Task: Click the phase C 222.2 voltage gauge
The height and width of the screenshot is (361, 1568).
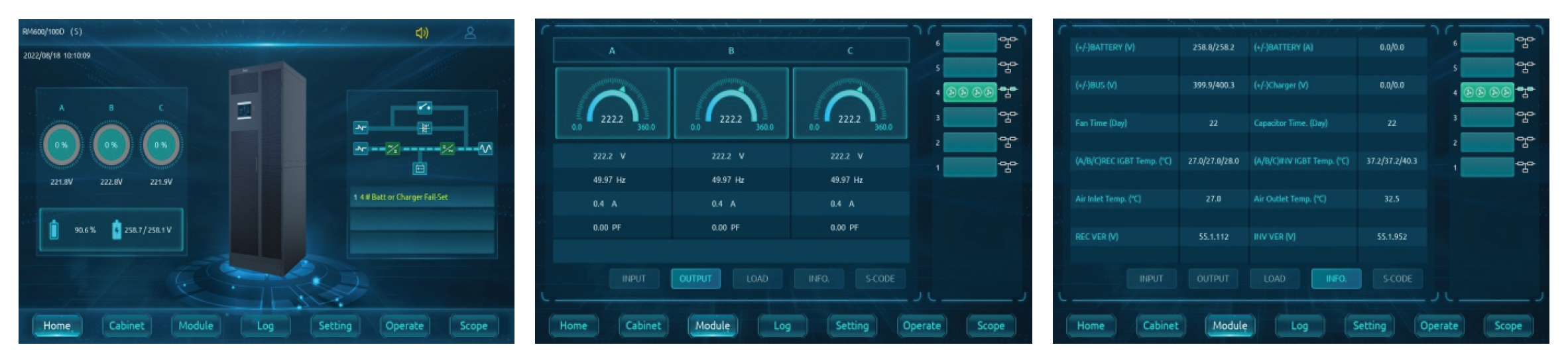Action: pos(849,104)
